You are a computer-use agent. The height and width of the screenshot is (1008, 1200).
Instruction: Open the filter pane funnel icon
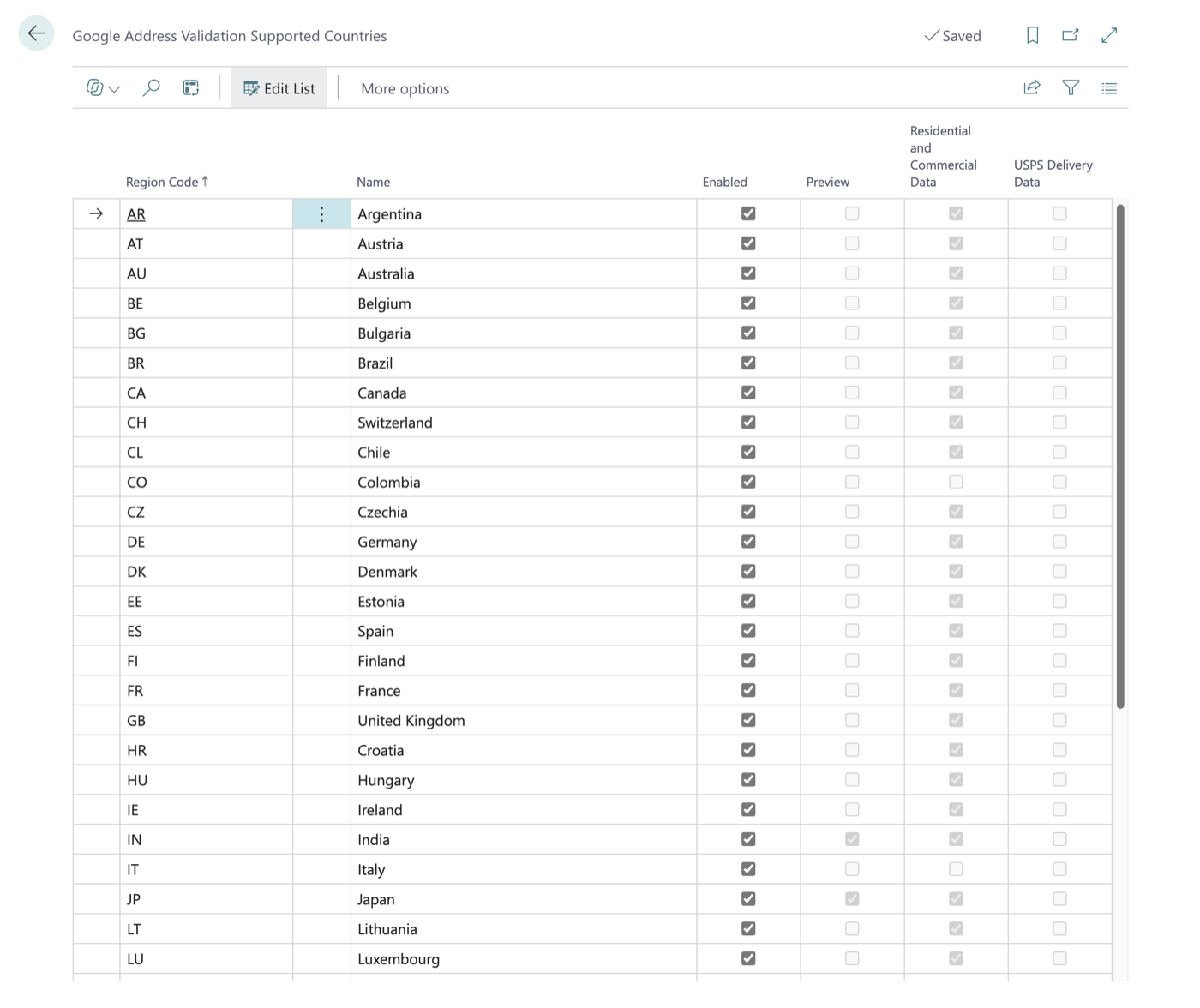(x=1071, y=87)
